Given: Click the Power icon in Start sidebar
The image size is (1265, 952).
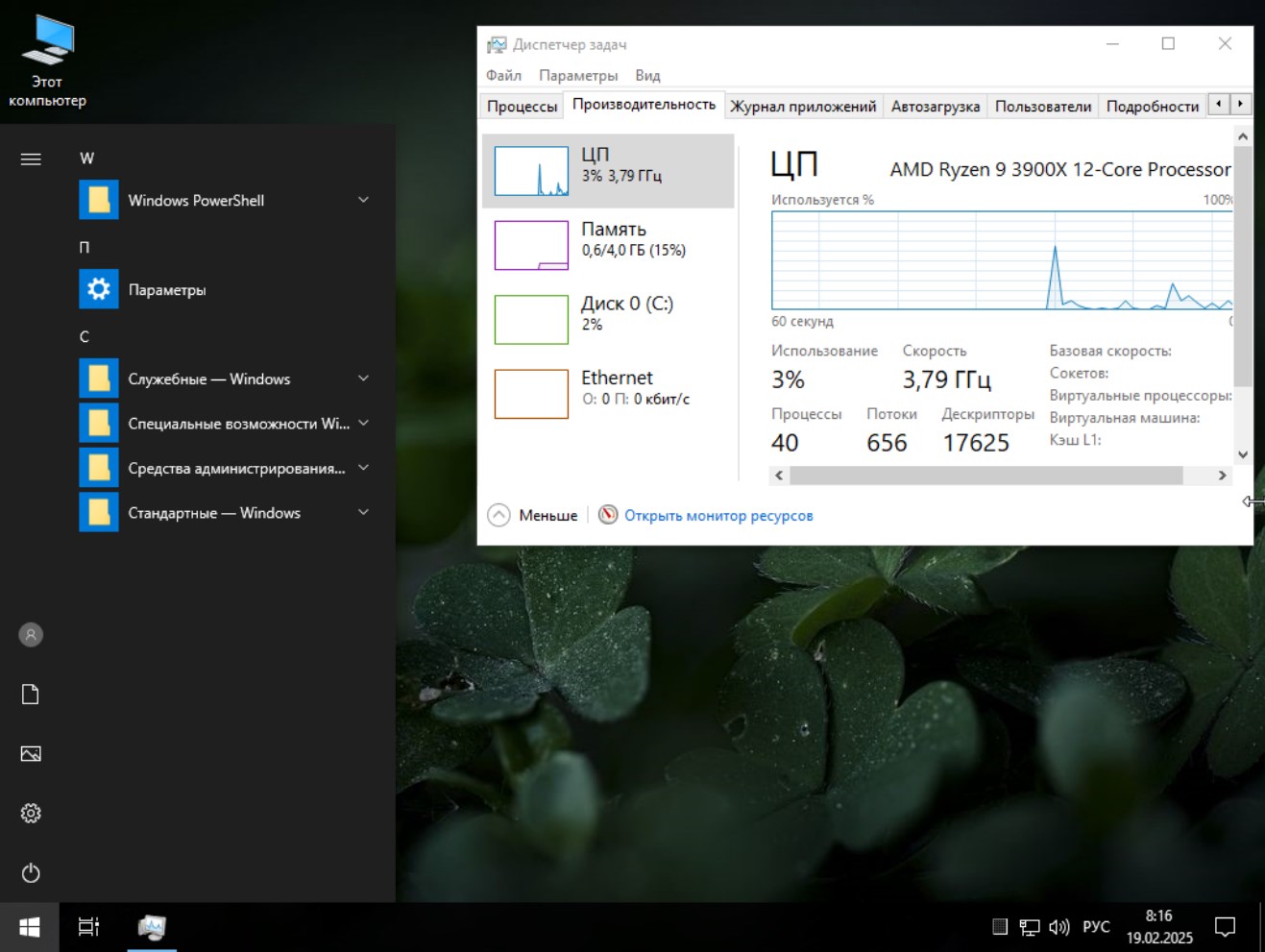Looking at the screenshot, I should (31, 873).
